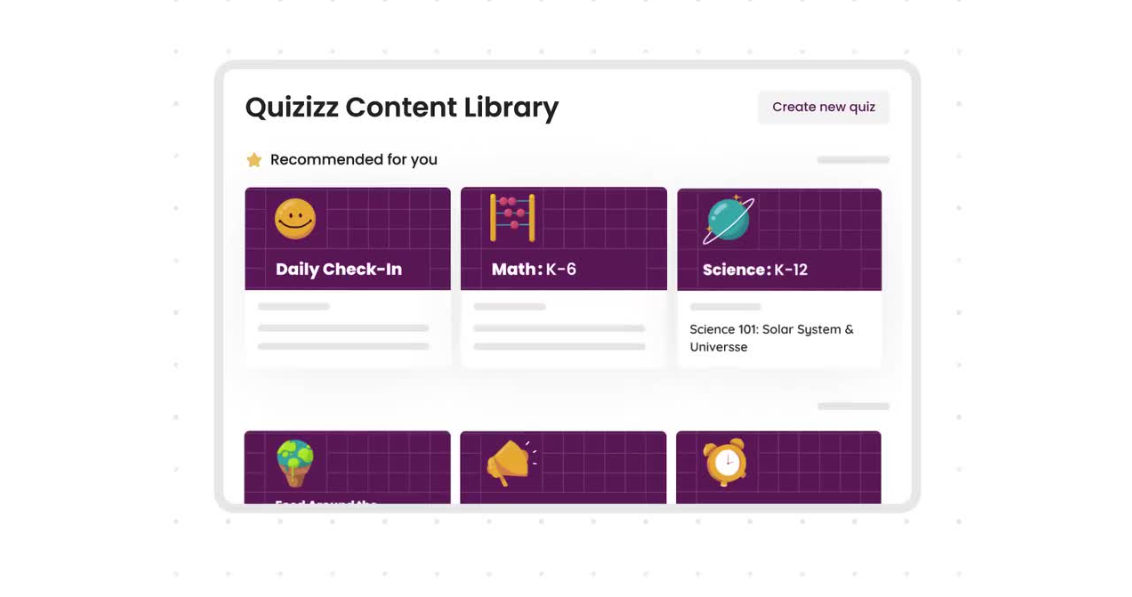
Task: Open the Daily Check-In card title
Action: [x=338, y=269]
